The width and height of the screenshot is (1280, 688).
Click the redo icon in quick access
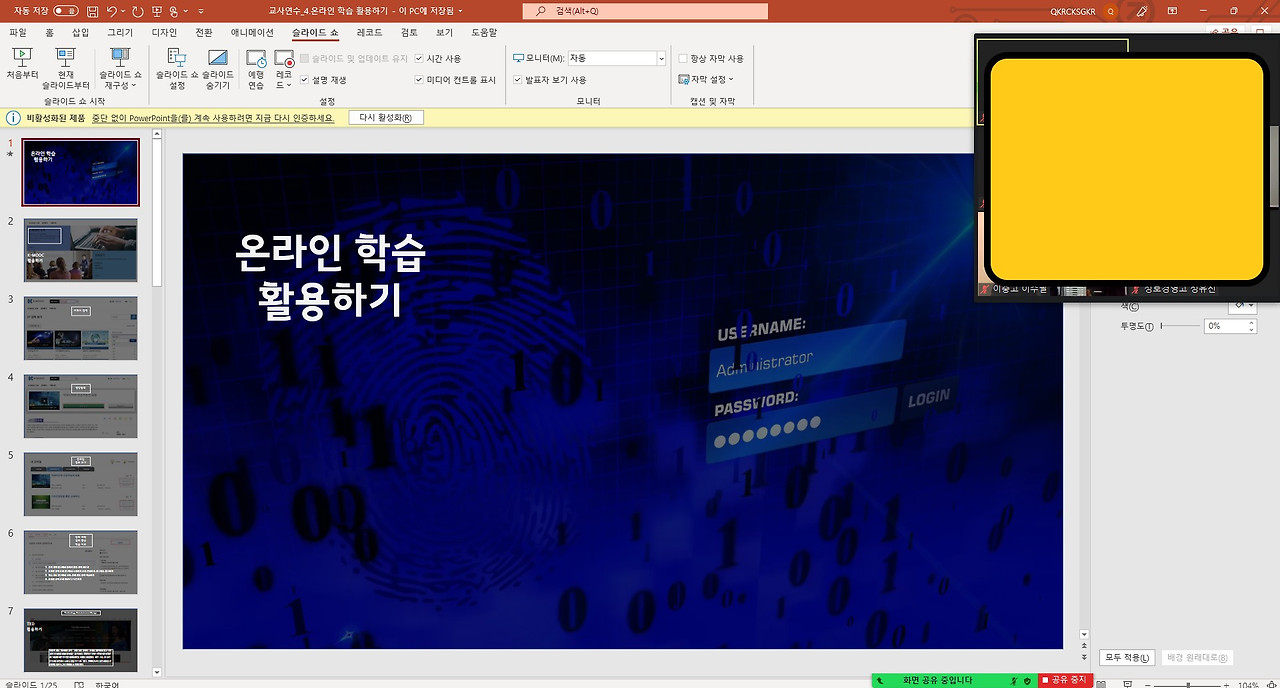[x=138, y=11]
